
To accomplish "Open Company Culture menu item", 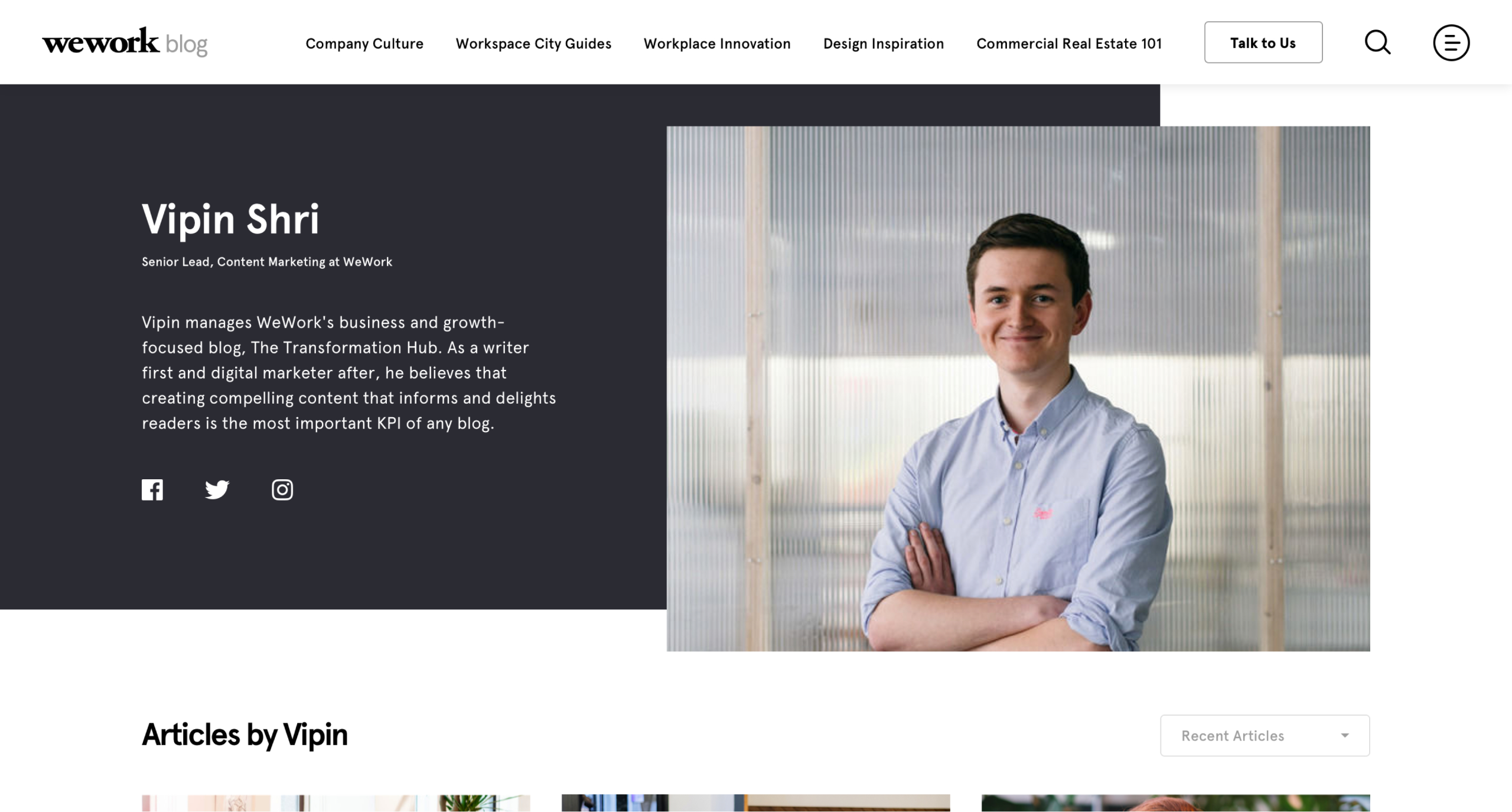I will 364,44.
